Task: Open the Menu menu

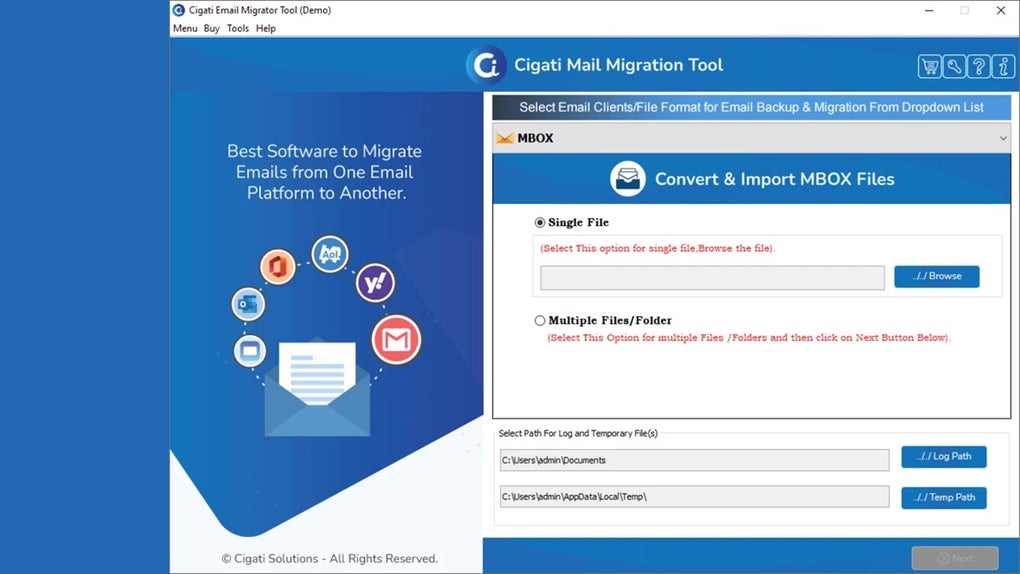Action: pyautogui.click(x=185, y=28)
